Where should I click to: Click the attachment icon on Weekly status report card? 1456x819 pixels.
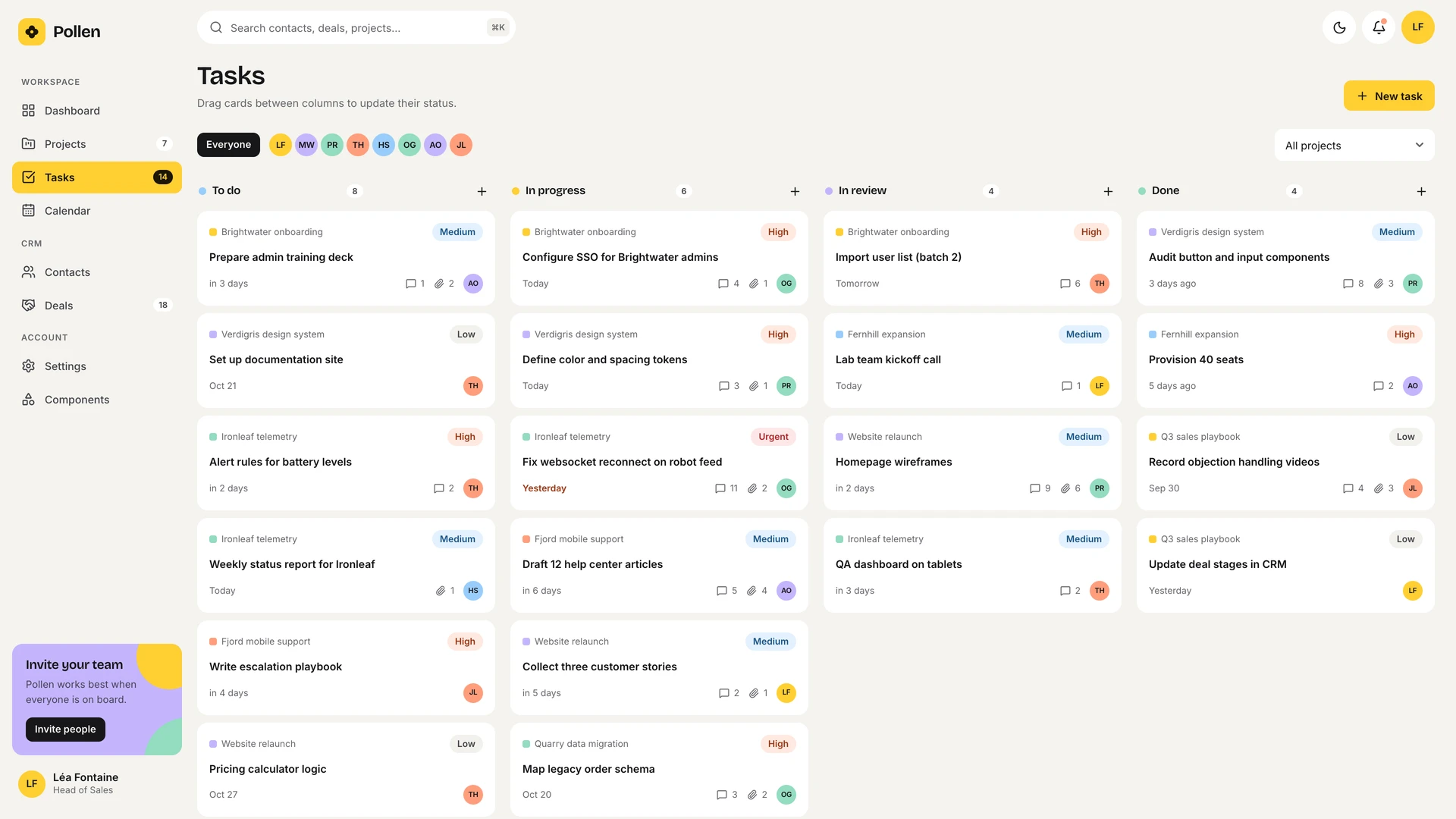441,591
